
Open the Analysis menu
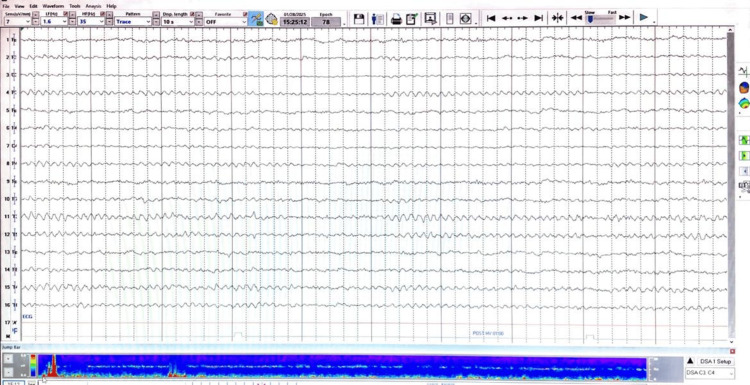click(93, 6)
